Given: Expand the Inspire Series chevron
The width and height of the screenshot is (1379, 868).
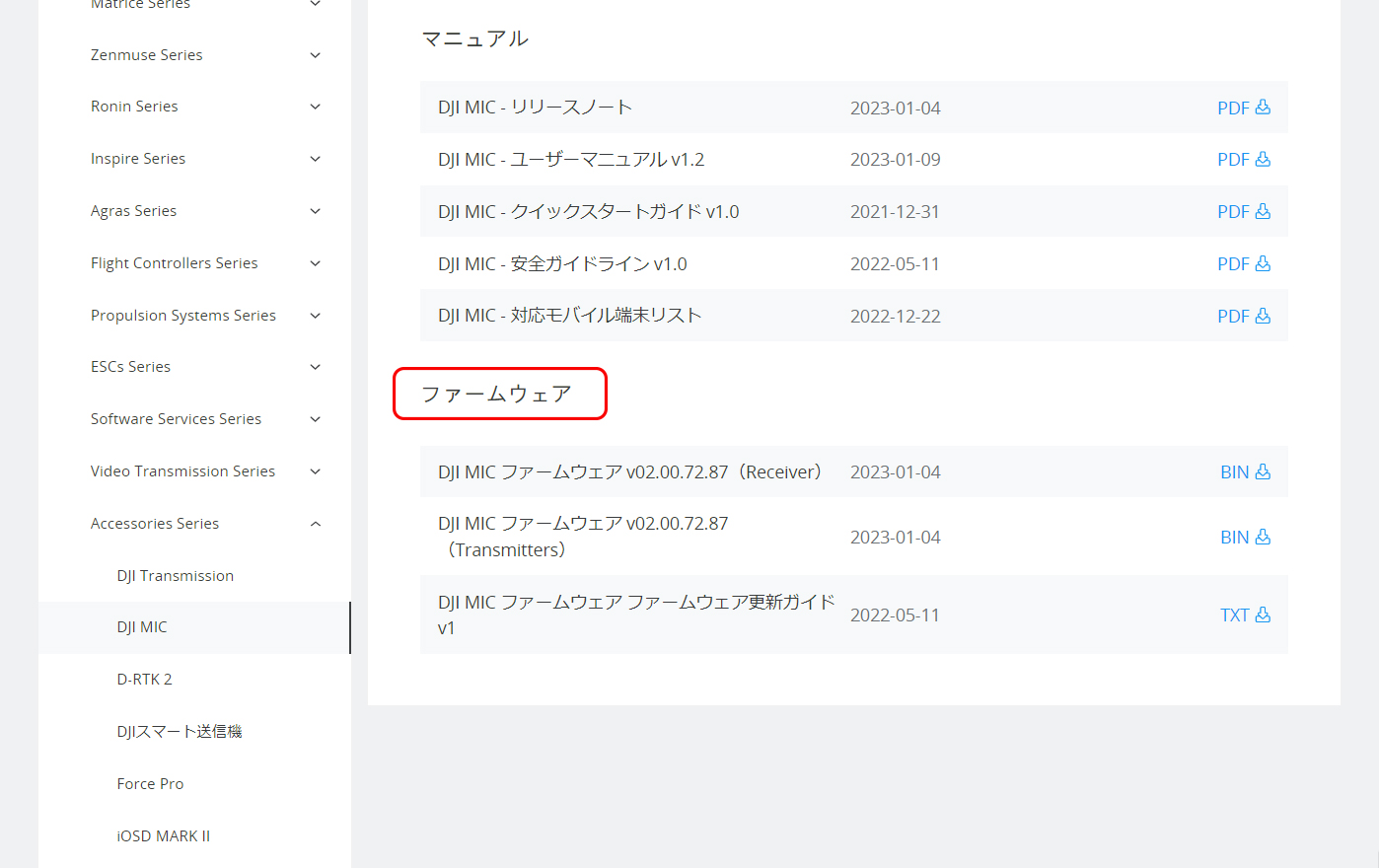Looking at the screenshot, I should tap(315, 159).
